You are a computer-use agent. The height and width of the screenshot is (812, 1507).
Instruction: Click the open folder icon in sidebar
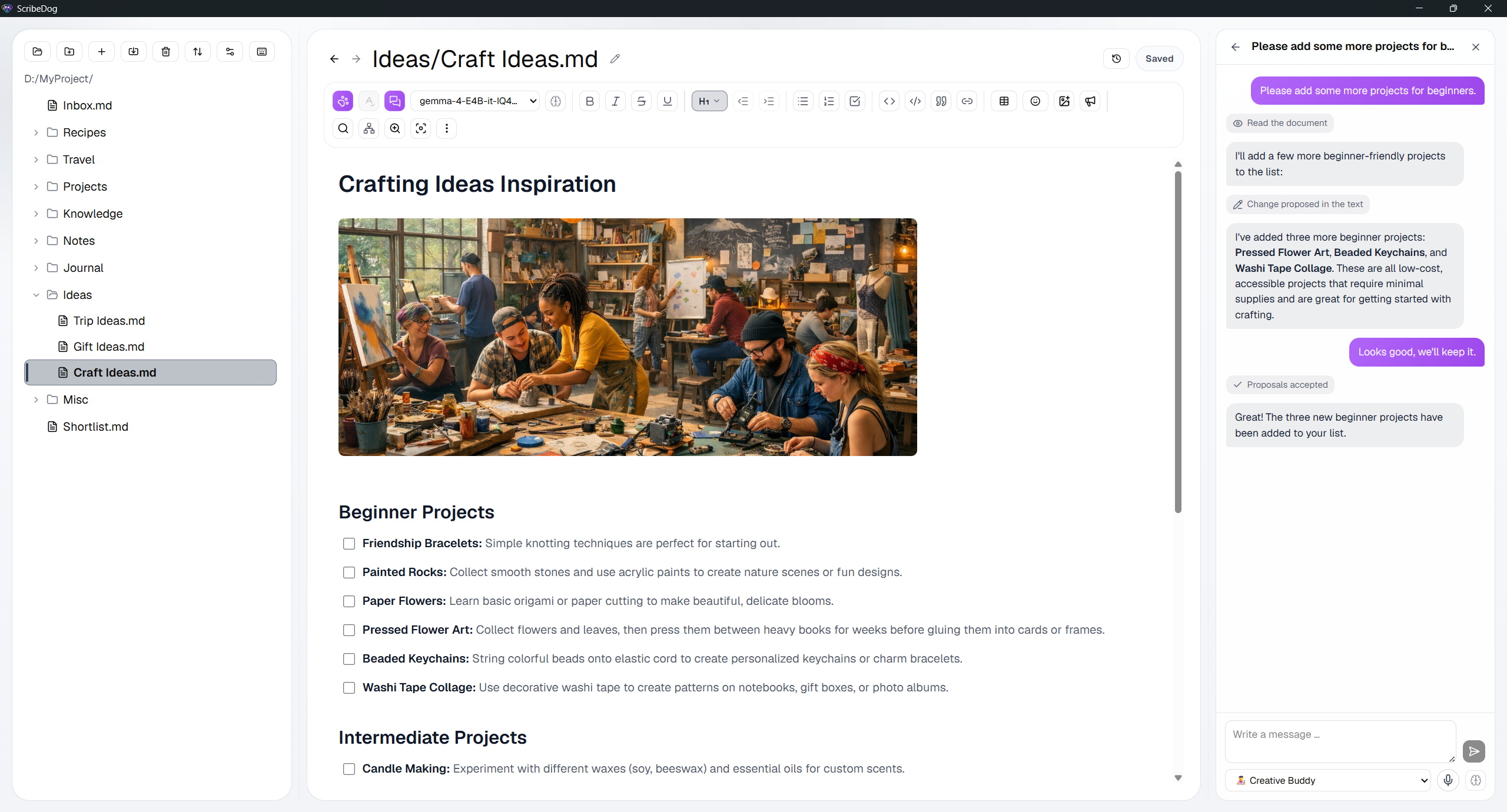(x=37, y=52)
